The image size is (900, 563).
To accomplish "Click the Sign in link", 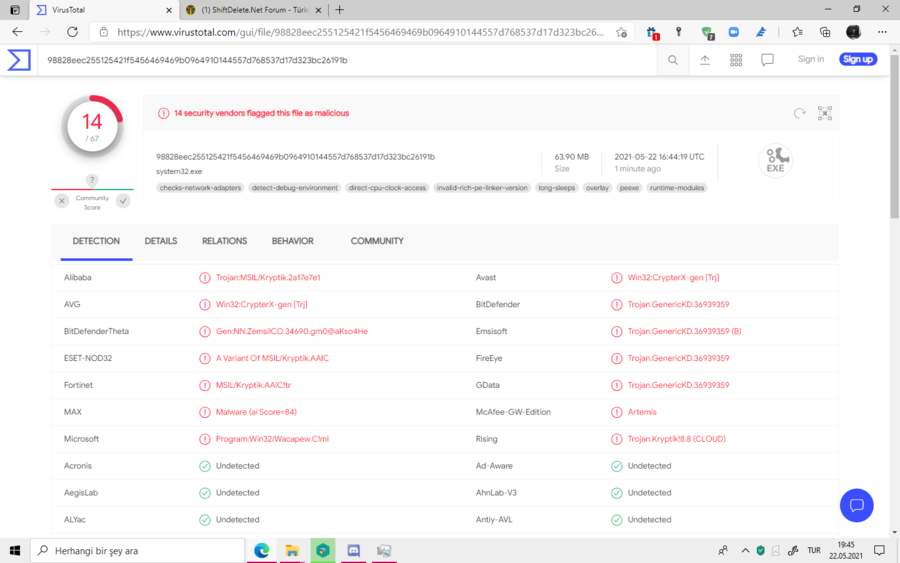I will click(810, 59).
